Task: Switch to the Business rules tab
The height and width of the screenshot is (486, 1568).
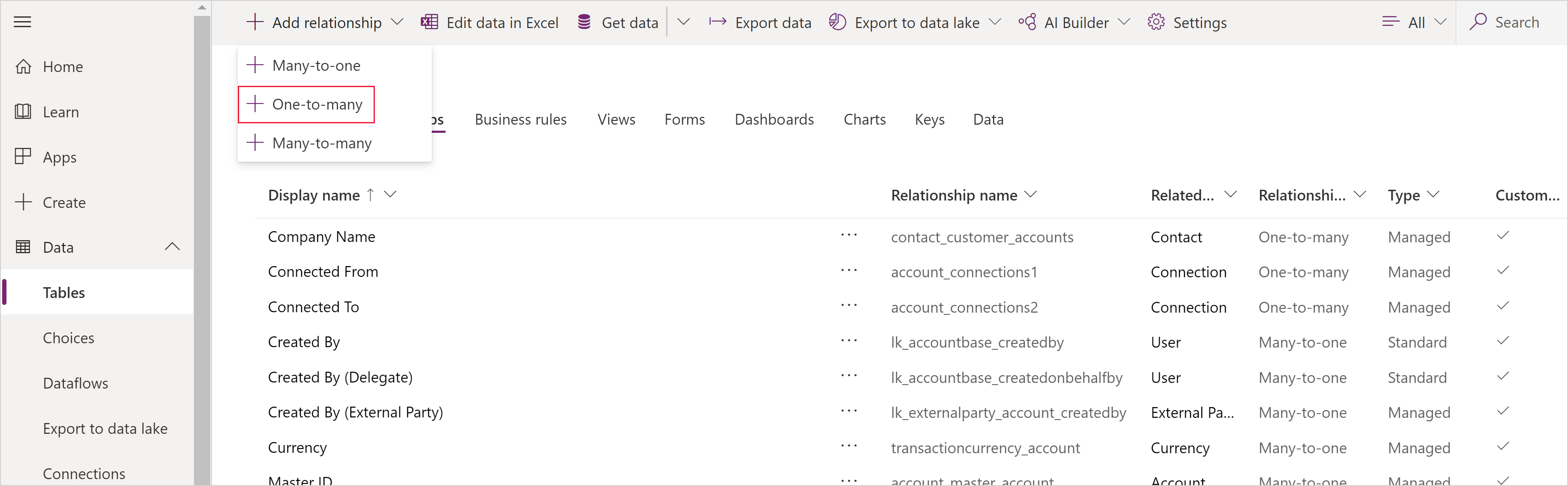Action: [x=521, y=118]
